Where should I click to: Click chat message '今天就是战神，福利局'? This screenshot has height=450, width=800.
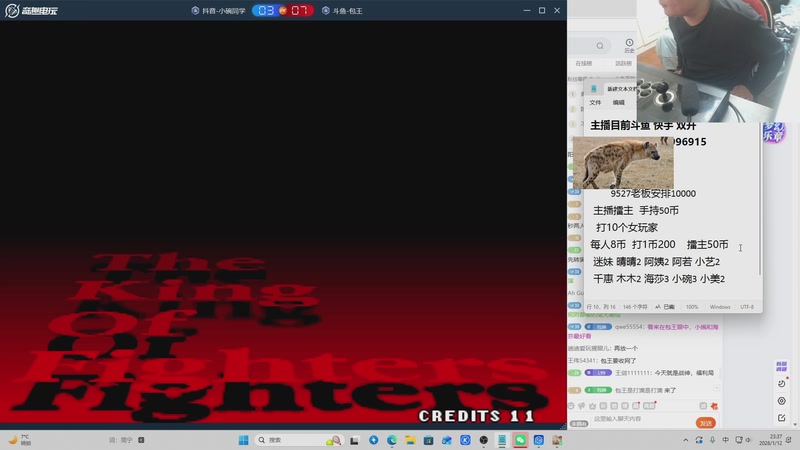[684, 373]
